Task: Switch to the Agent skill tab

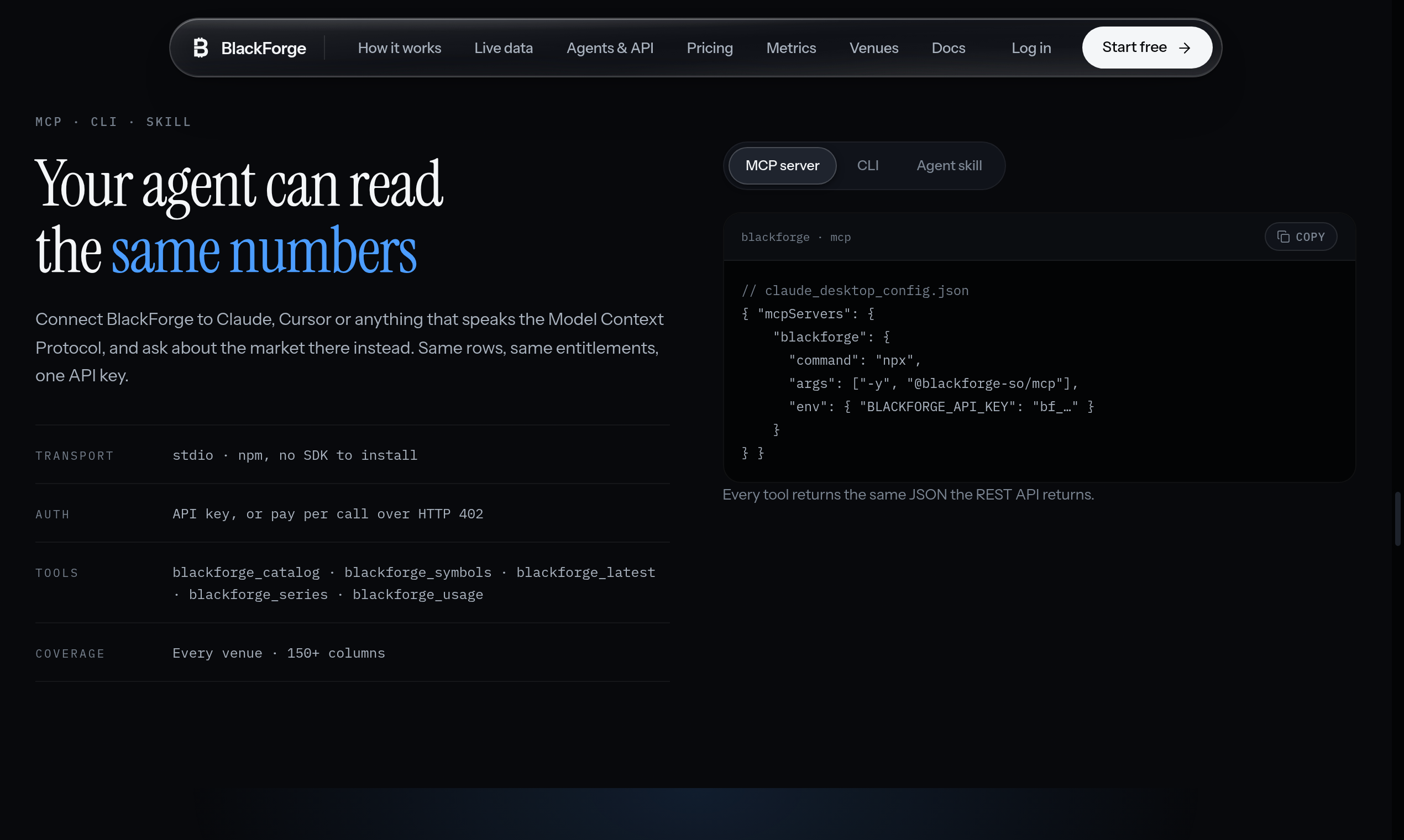Action: point(949,166)
